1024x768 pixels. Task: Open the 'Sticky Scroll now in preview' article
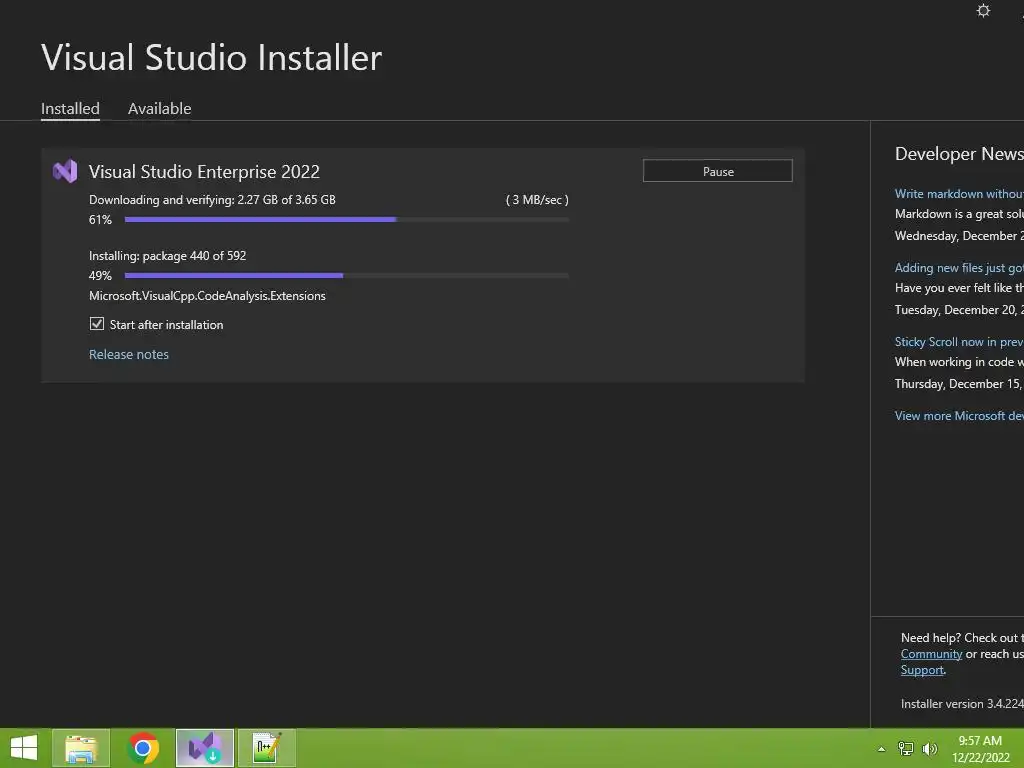[959, 342]
